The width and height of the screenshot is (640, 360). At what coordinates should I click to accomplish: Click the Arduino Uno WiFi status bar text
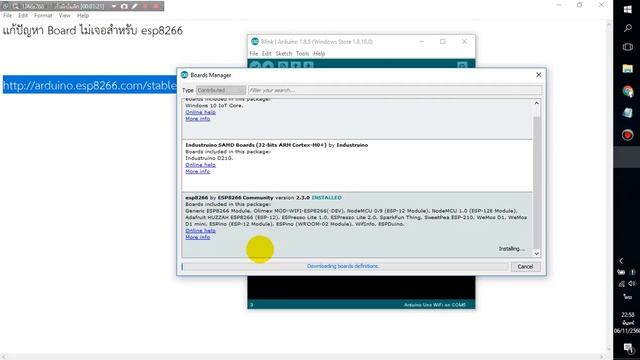[x=435, y=305]
